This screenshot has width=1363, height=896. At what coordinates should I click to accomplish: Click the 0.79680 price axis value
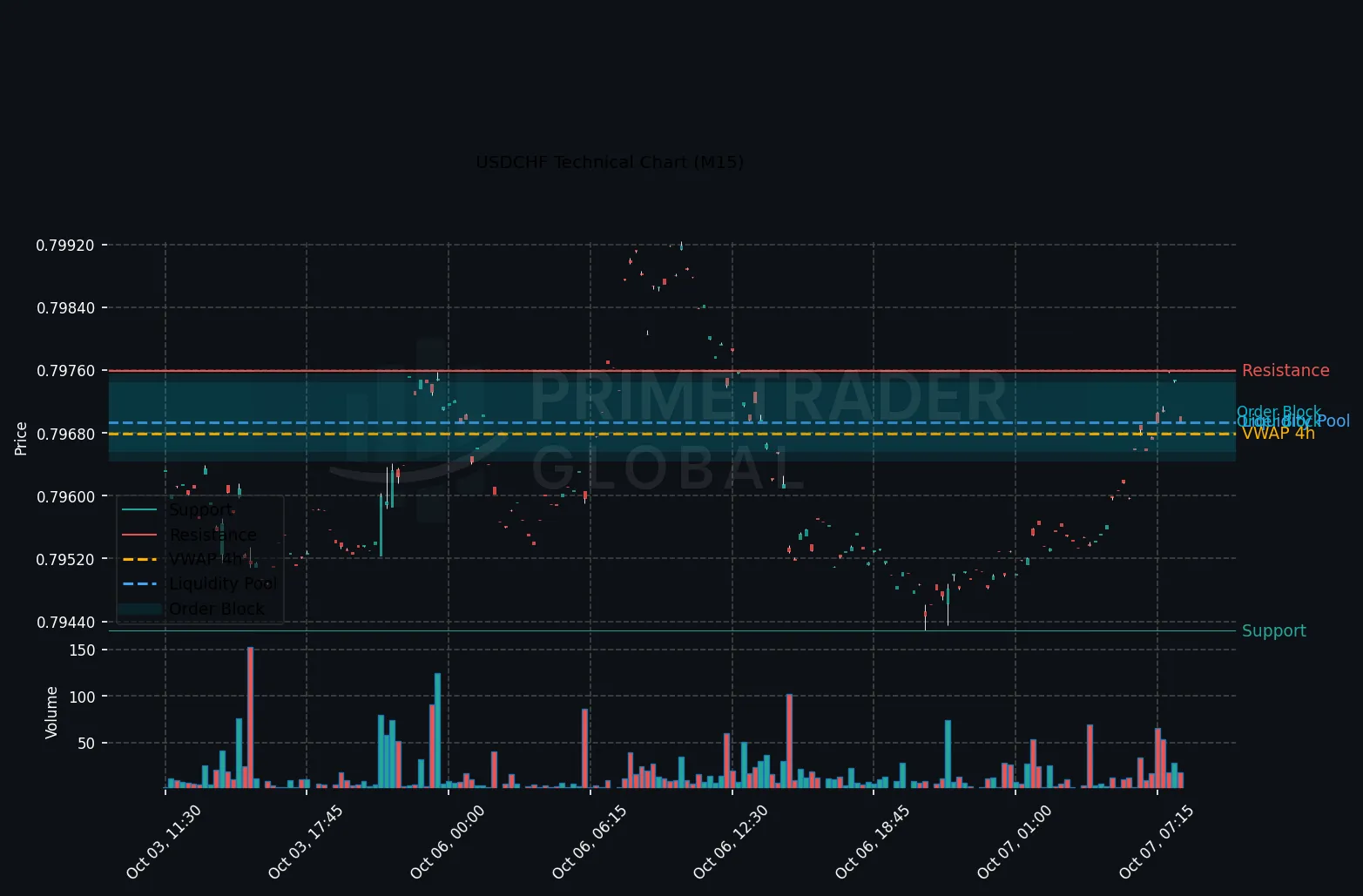pyautogui.click(x=65, y=434)
